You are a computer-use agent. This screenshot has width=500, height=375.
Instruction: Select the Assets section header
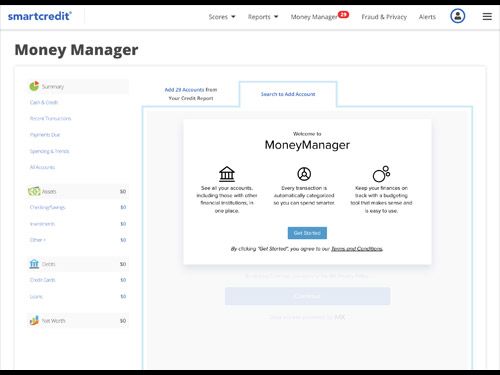click(77, 191)
